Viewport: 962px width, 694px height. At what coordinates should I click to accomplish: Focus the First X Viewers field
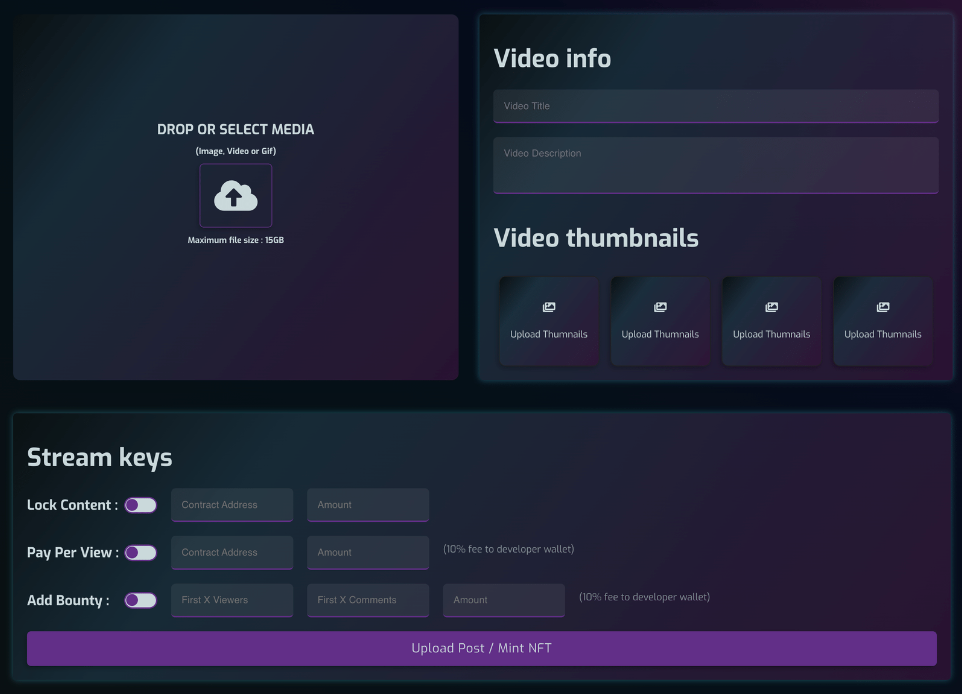pos(232,600)
